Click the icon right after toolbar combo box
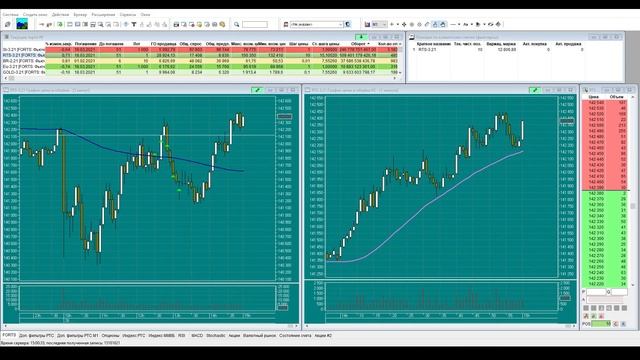 click(348, 24)
